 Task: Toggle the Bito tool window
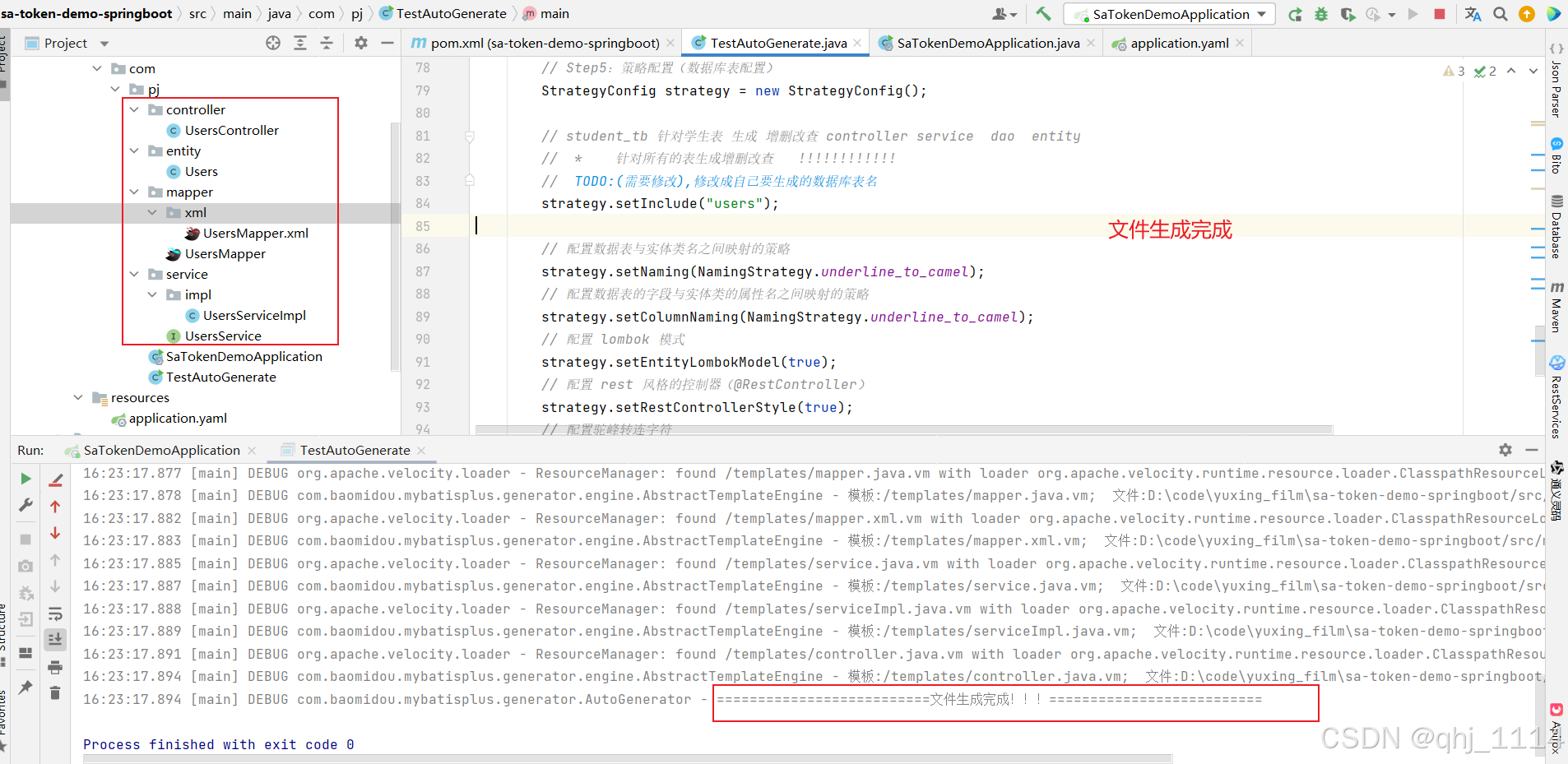pos(1556,155)
